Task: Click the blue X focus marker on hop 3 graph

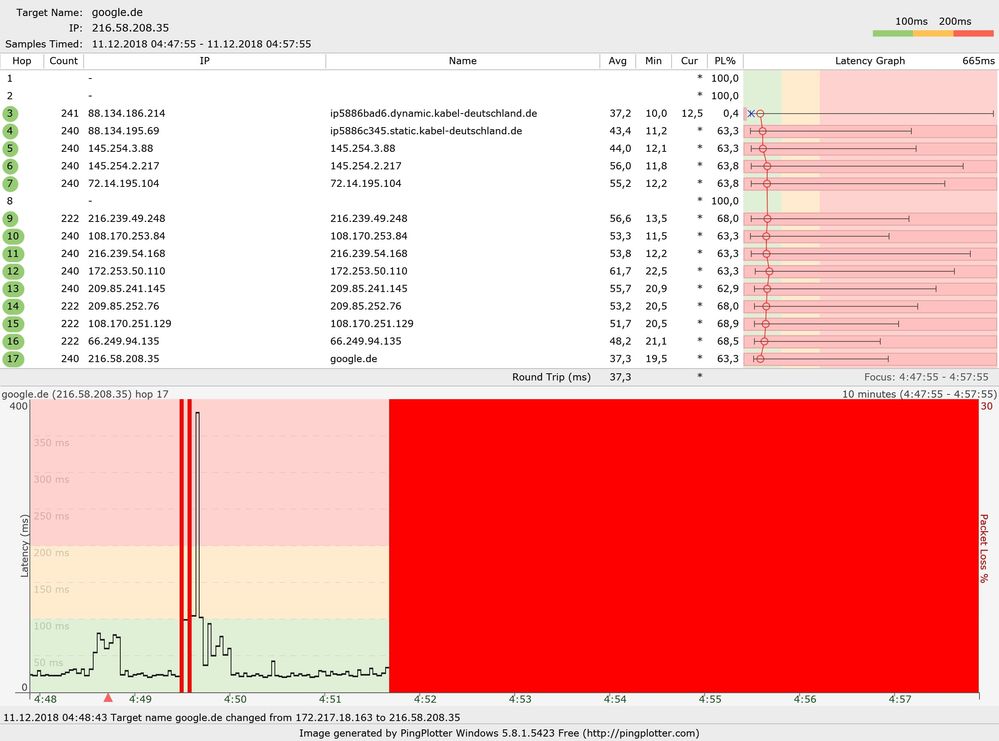Action: coord(752,113)
